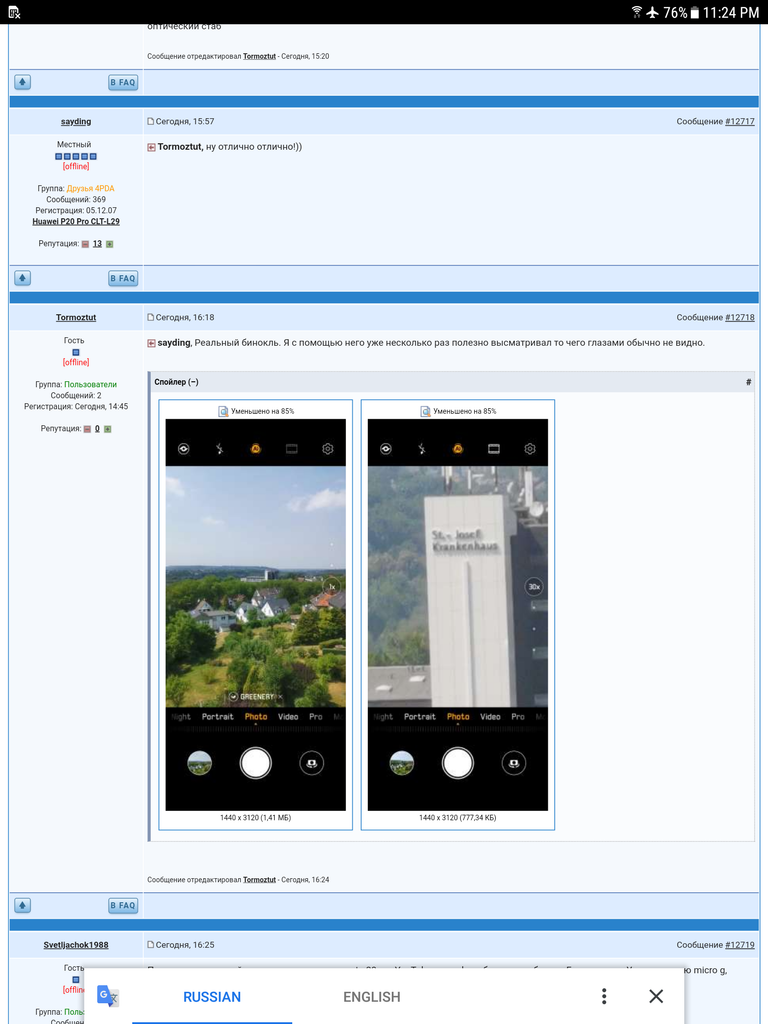This screenshot has height=1024, width=768.
Task: Decrease sayding's reputation with minus icon
Action: [85, 244]
